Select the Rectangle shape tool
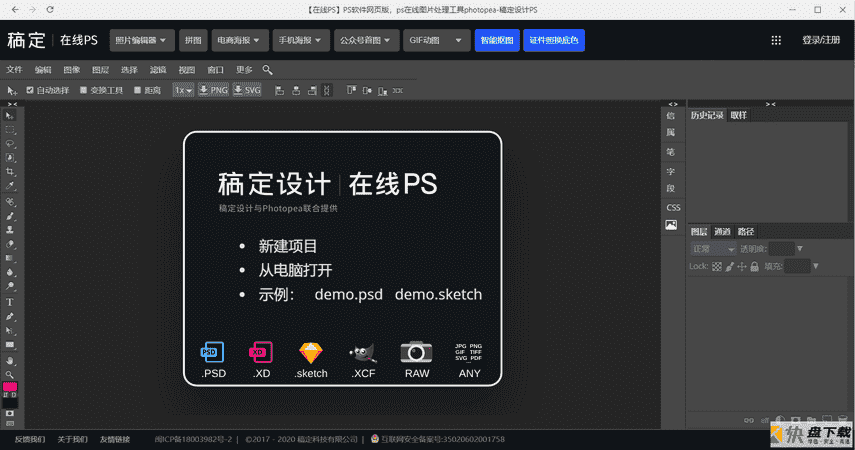 point(10,345)
